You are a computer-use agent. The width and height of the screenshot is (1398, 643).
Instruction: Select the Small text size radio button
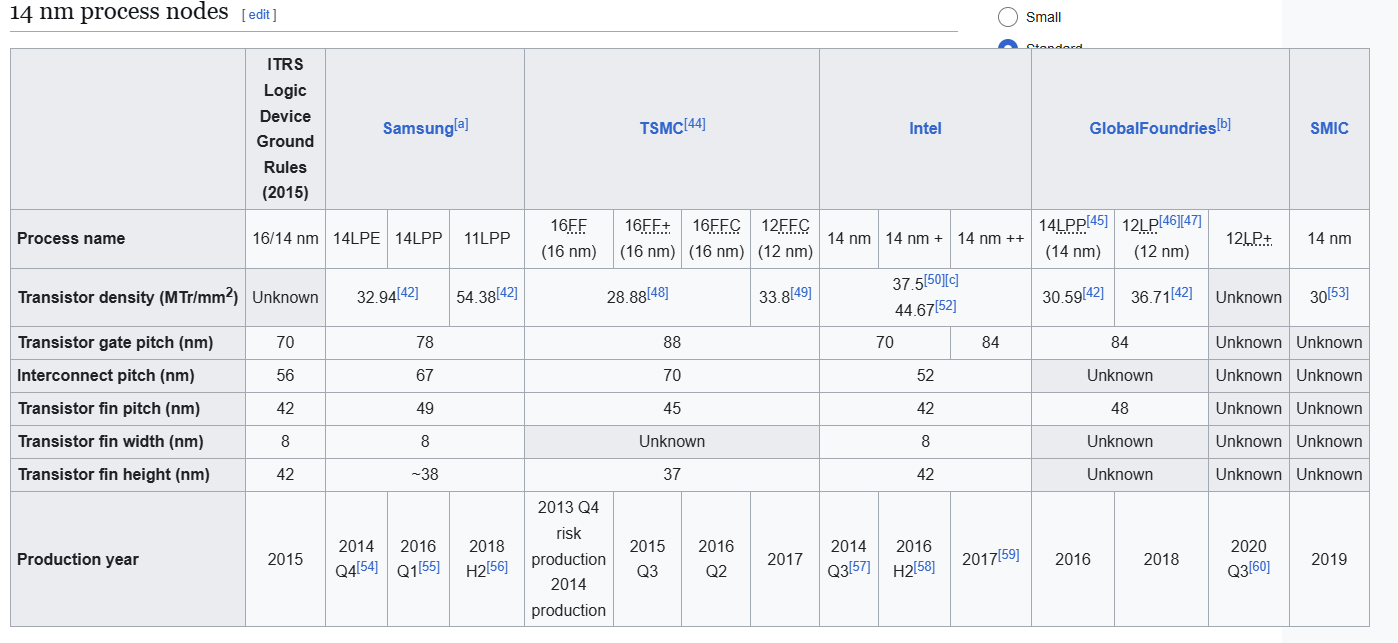[x=1008, y=17]
